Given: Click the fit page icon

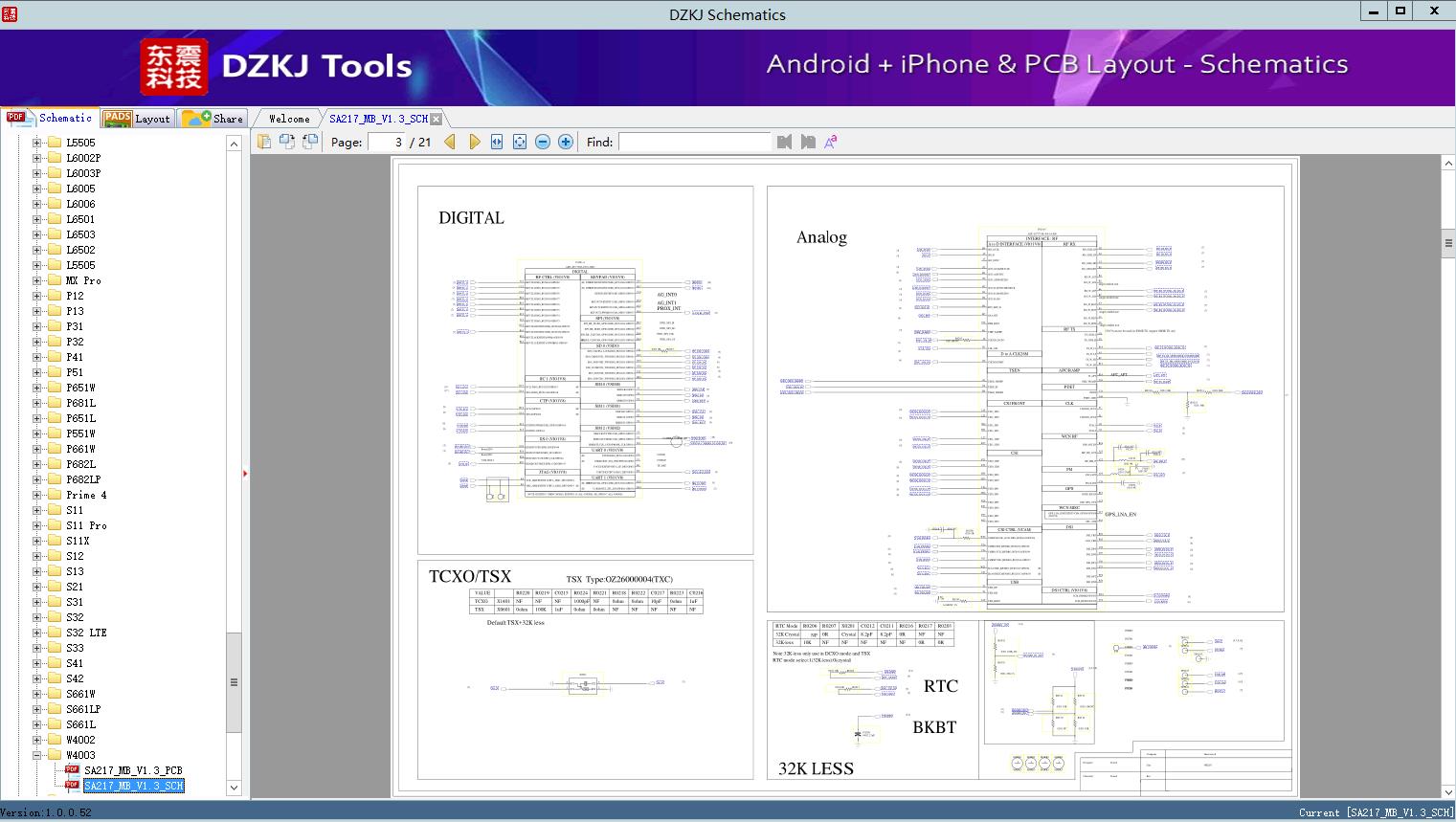Looking at the screenshot, I should click(x=520, y=142).
